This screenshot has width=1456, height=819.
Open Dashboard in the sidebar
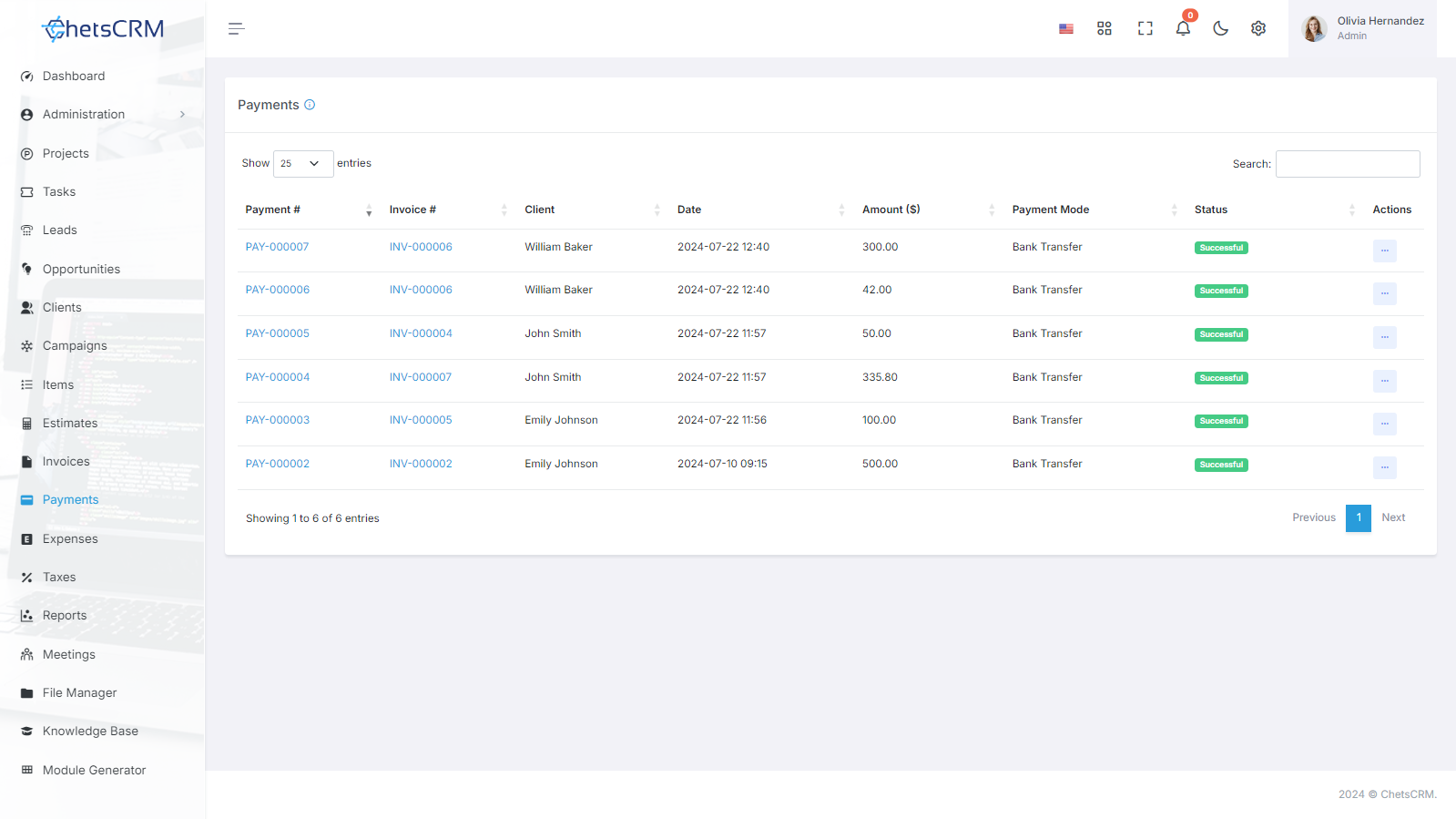(74, 77)
